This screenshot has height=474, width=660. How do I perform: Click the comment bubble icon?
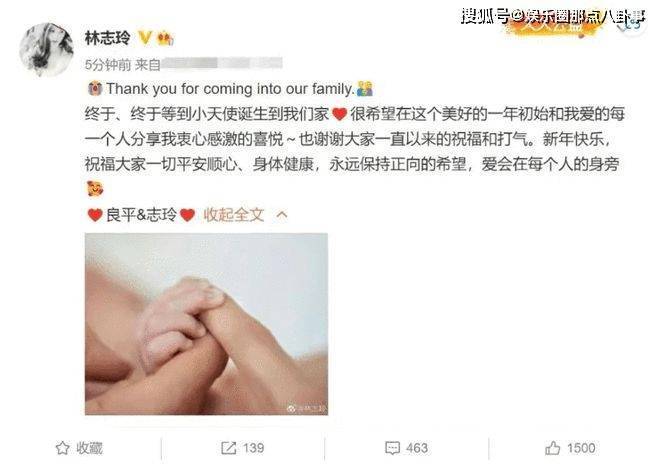coord(392,448)
